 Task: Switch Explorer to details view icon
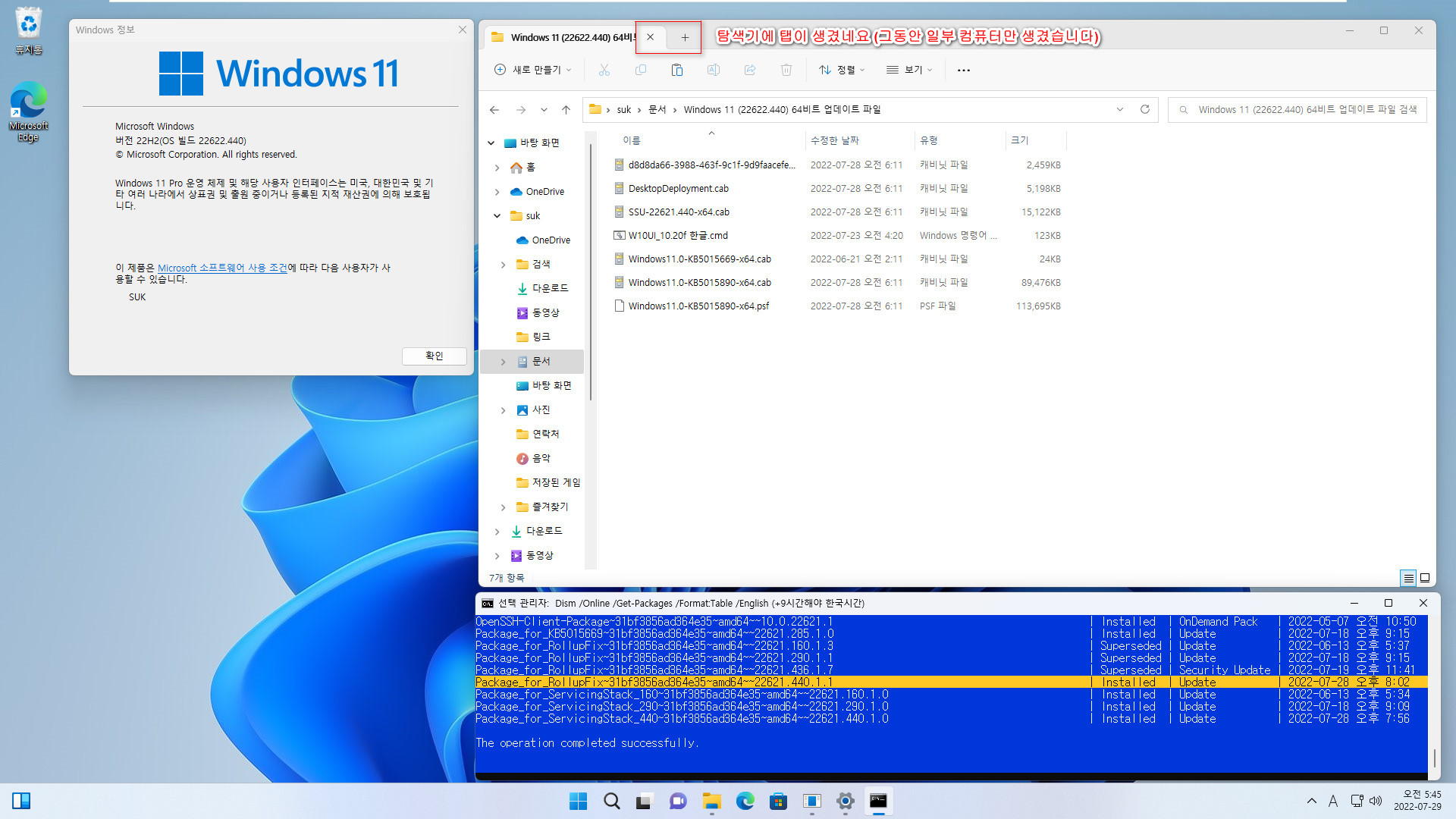tap(1408, 578)
